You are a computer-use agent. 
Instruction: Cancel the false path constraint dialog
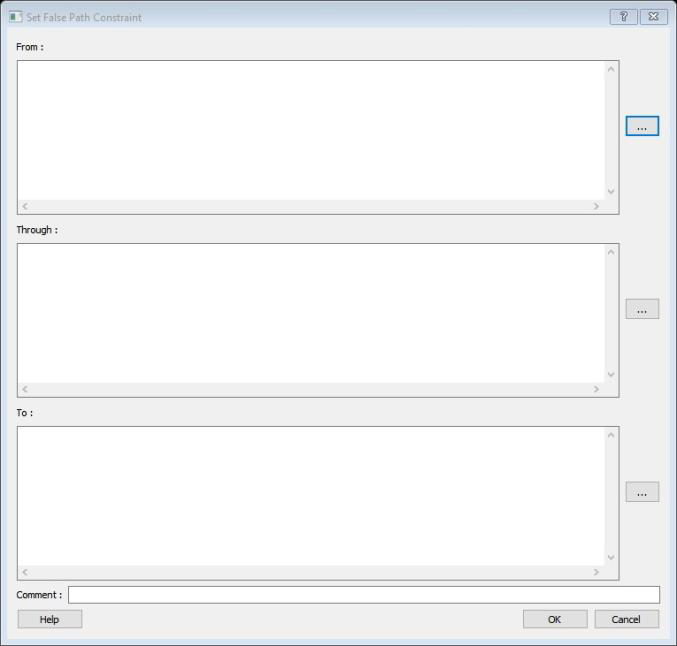[x=626, y=619]
